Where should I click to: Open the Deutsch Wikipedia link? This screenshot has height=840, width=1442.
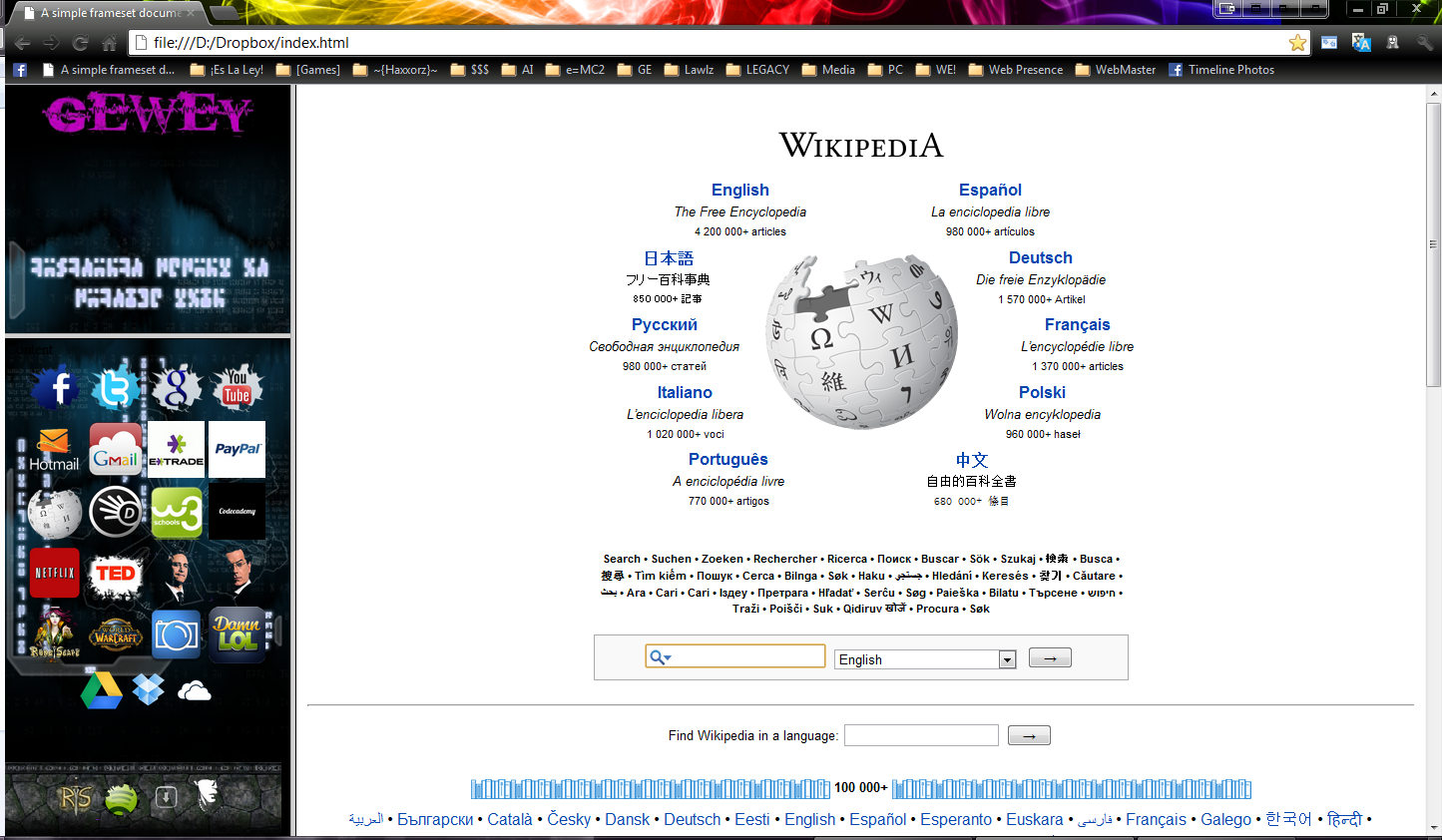1041,257
